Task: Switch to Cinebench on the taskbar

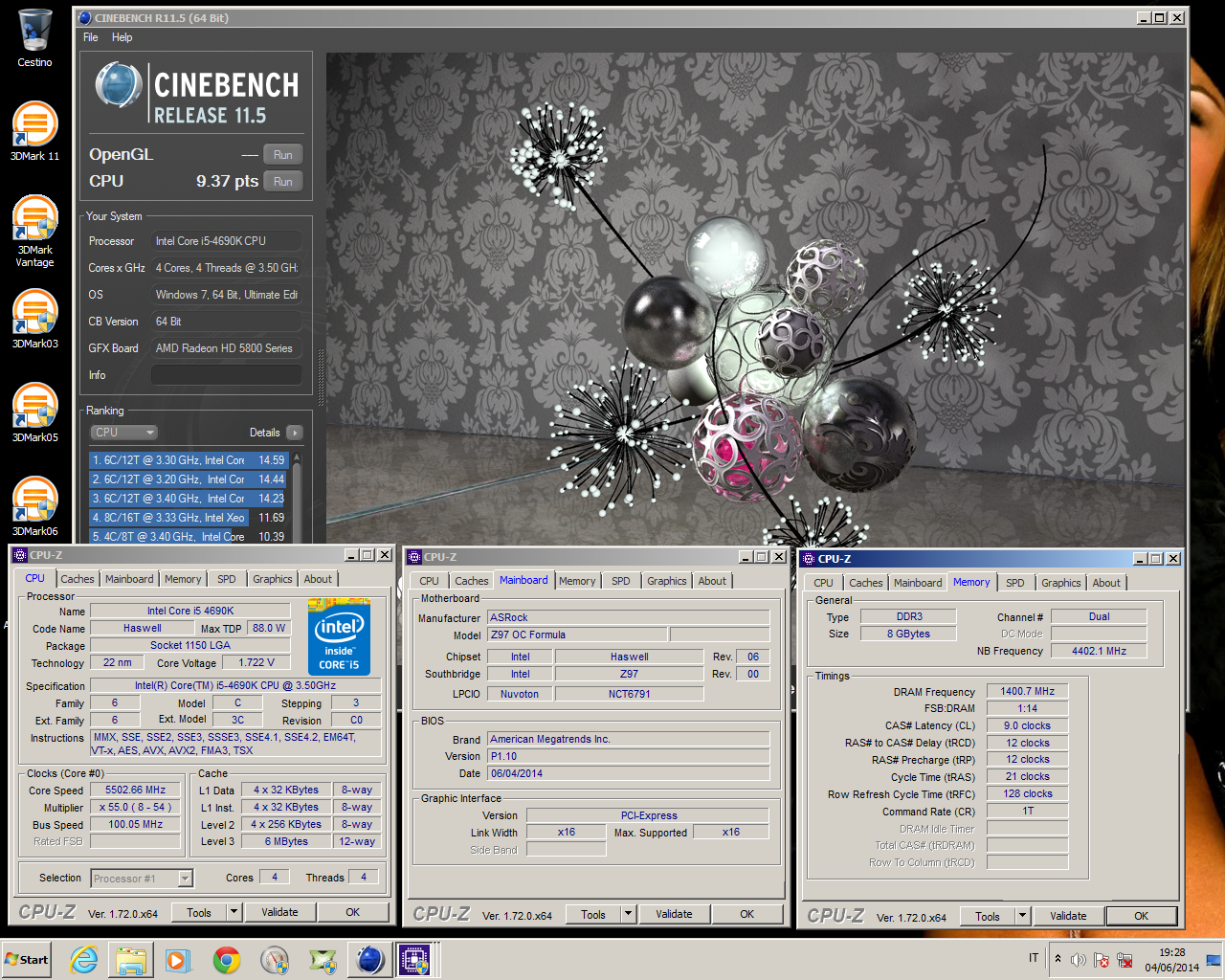Action: tap(369, 960)
